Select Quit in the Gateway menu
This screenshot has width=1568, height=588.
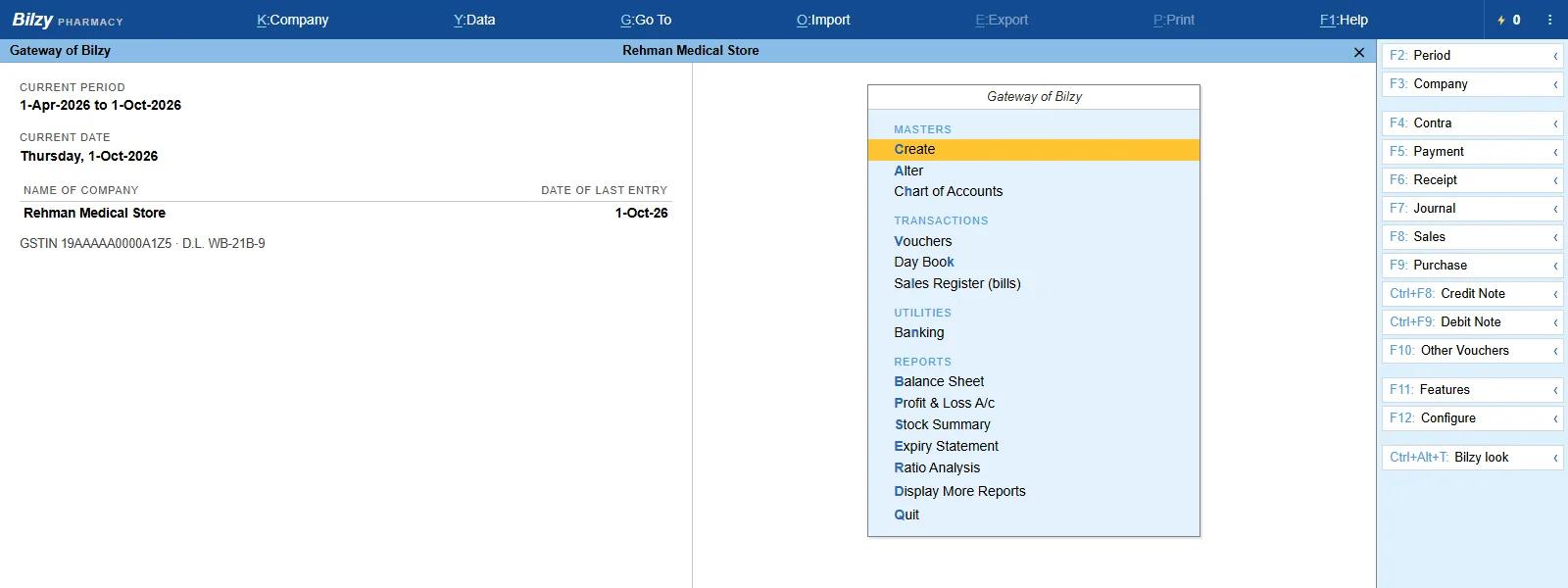pyautogui.click(x=1034, y=514)
